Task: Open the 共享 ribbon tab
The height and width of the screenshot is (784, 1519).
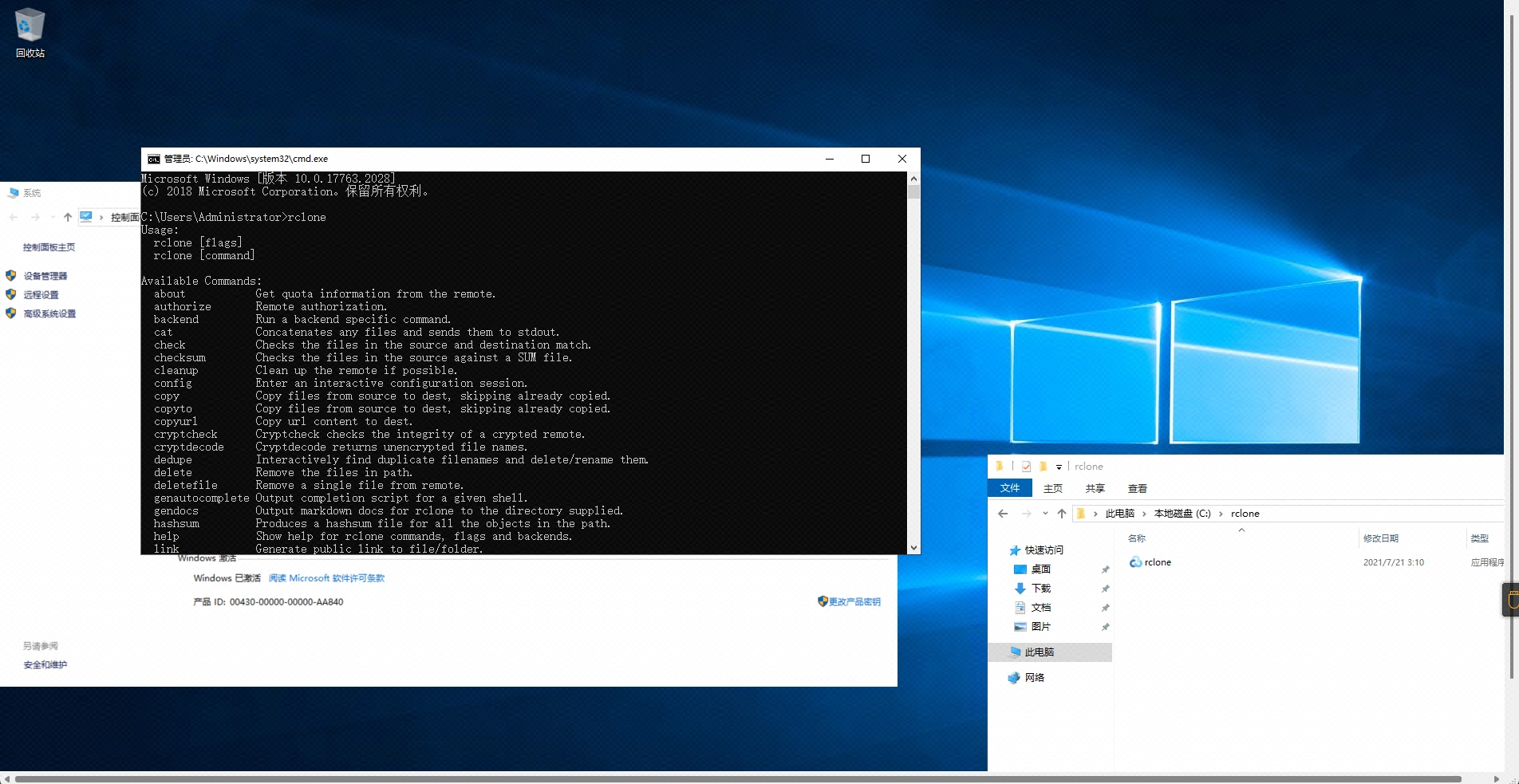Action: [1095, 488]
